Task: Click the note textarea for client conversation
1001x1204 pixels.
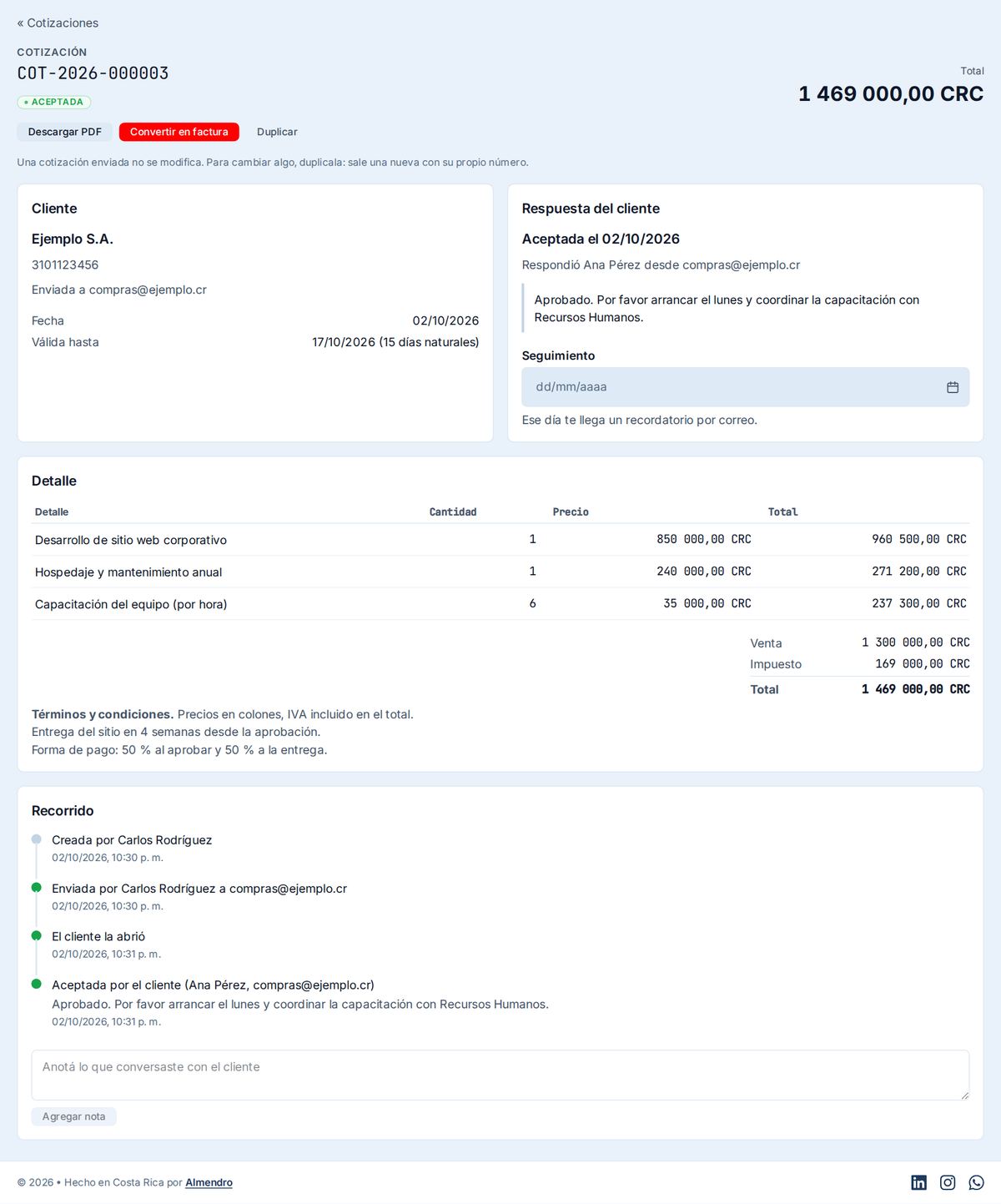Action: click(x=500, y=1075)
